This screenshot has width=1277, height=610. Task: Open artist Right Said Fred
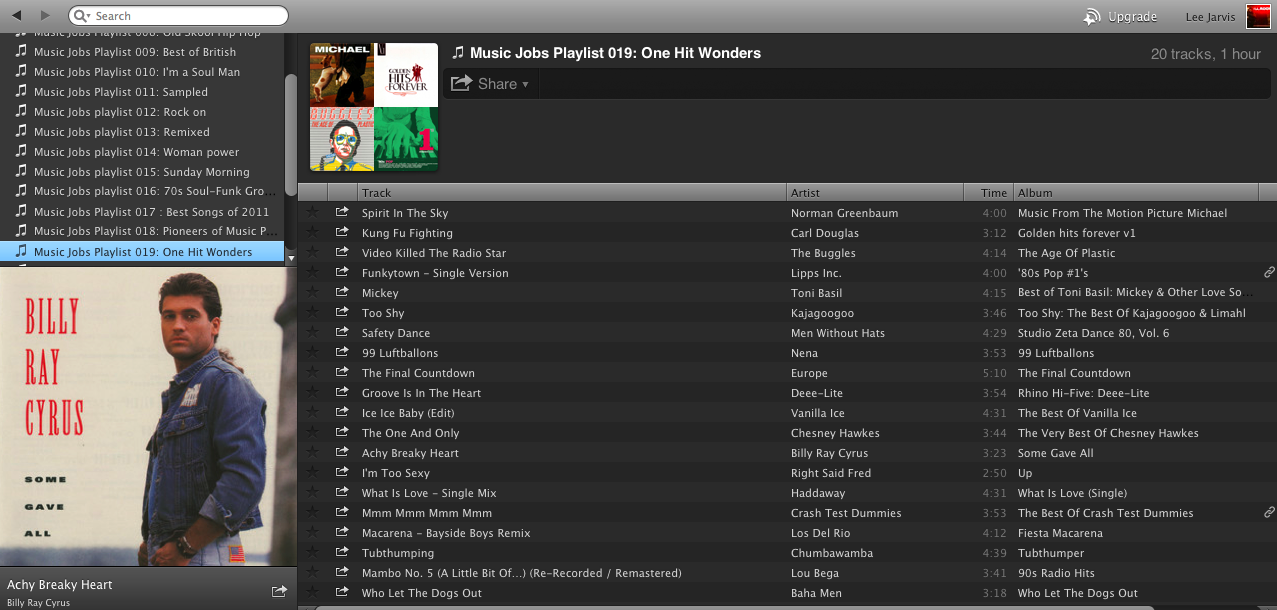[831, 473]
